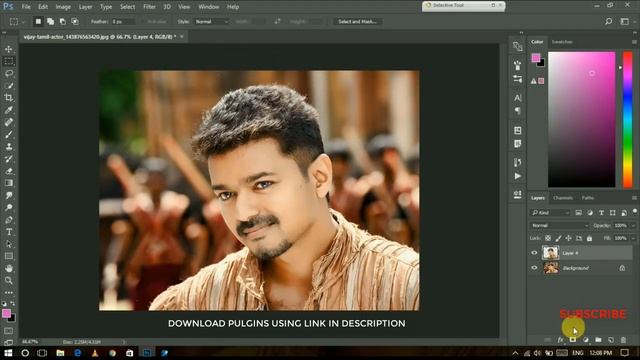The width and height of the screenshot is (640, 360).
Task: Select the Move tool
Action: [9, 49]
